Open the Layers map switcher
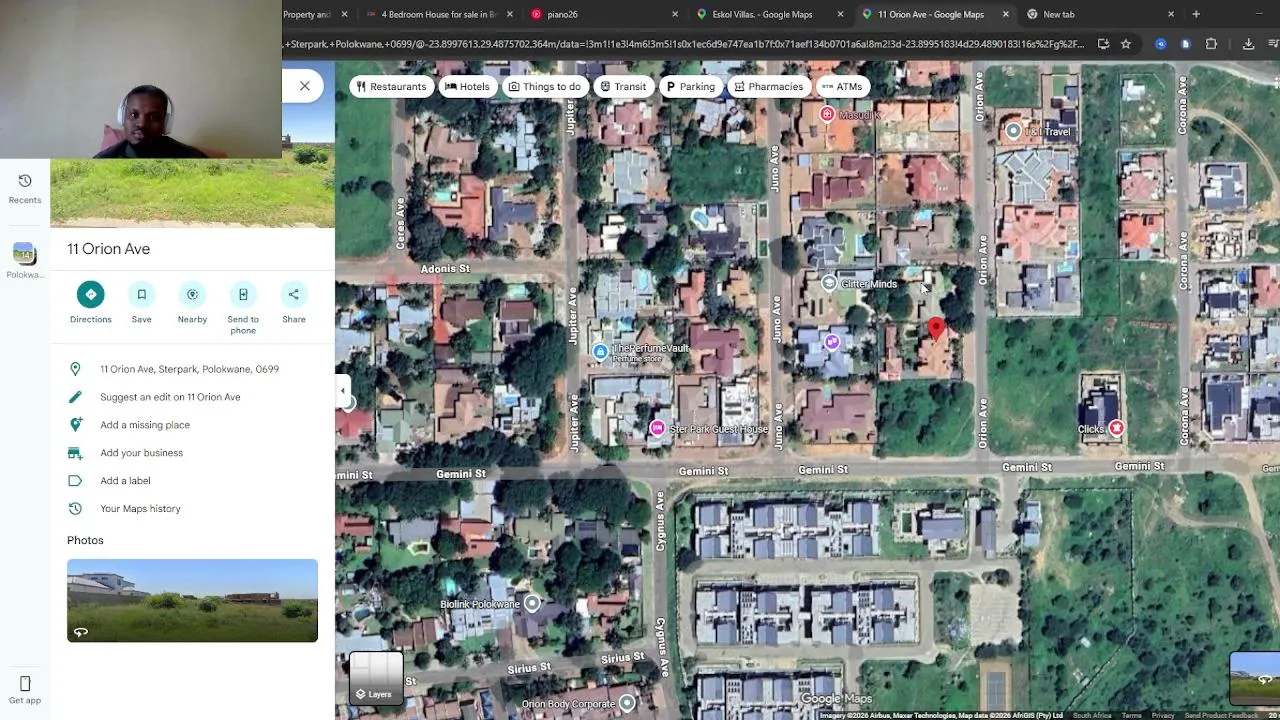This screenshot has height=720, width=1280. (x=376, y=677)
